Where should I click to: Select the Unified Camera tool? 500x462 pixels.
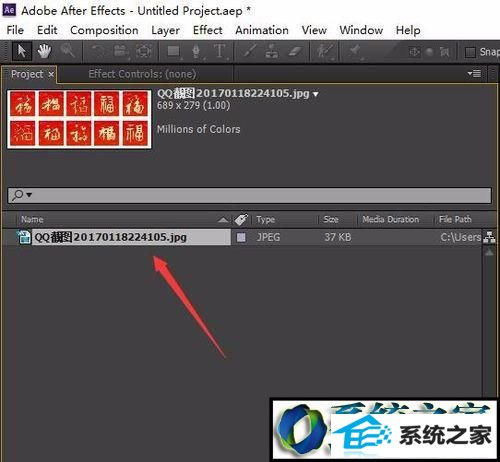point(121,52)
